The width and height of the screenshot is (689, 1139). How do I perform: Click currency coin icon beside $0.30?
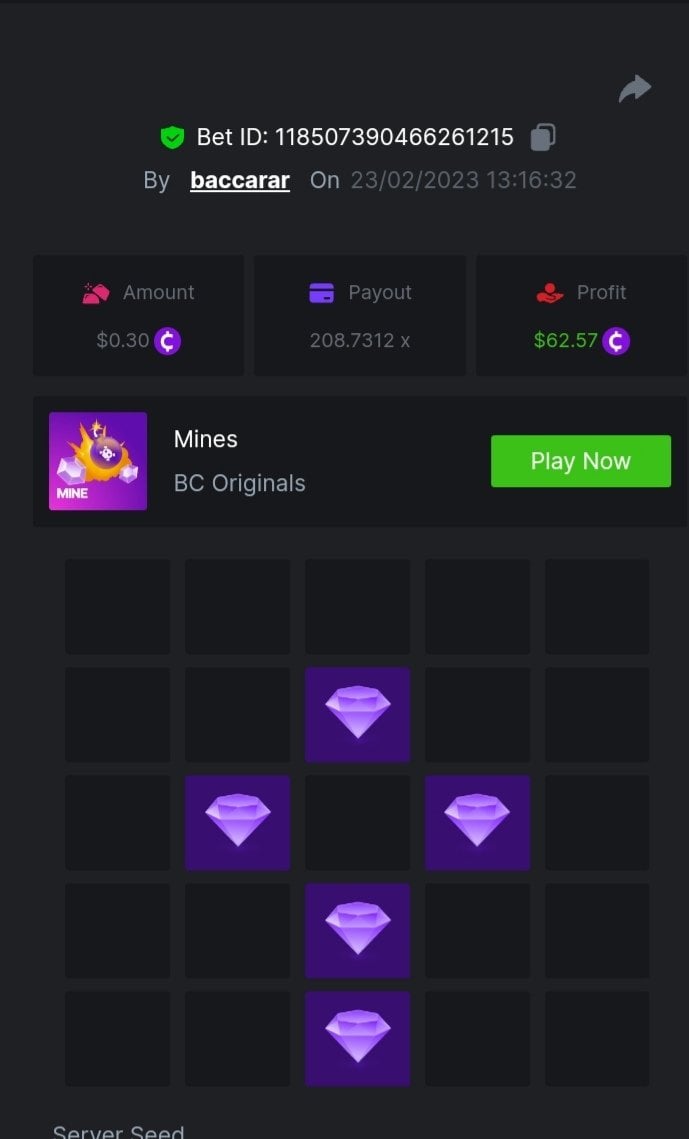pyautogui.click(x=168, y=341)
